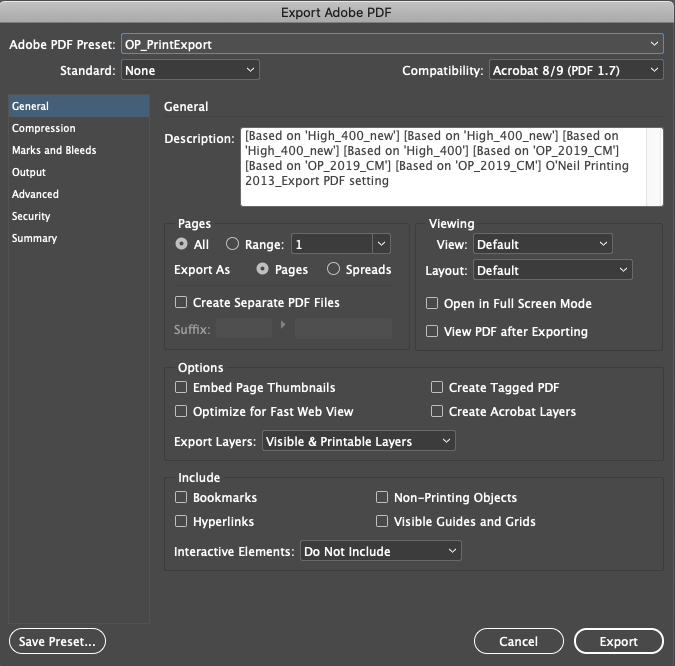Screen dimensions: 675x666
Task: Open the Export Layers dropdown
Action: pyautogui.click(x=359, y=441)
